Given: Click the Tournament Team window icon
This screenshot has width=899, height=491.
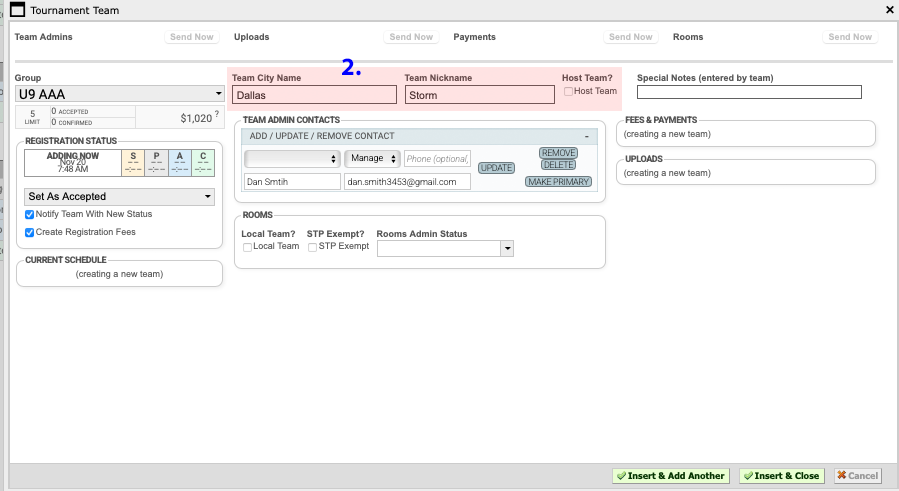Looking at the screenshot, I should (x=18, y=10).
